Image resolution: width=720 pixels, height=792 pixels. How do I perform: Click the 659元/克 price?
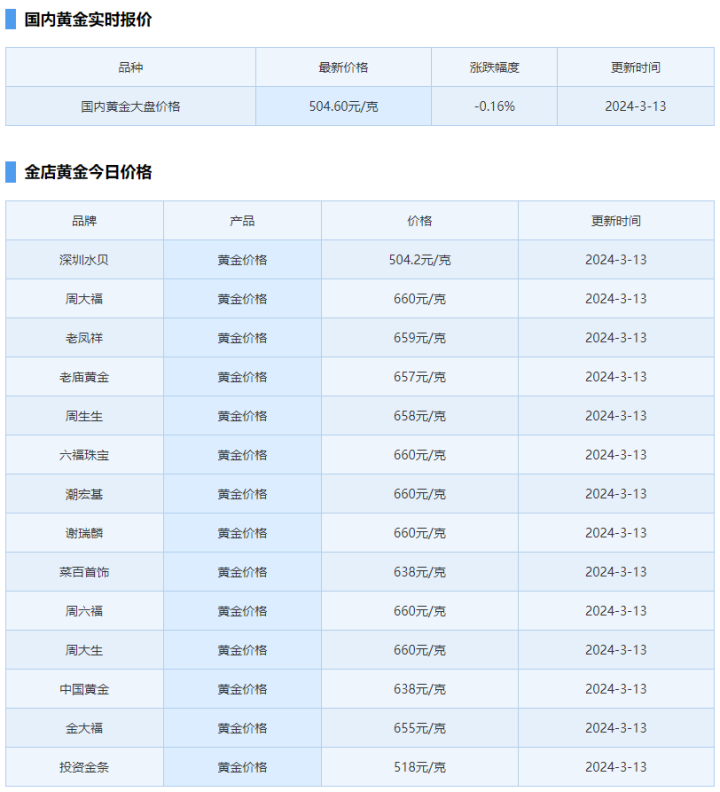tap(419, 338)
